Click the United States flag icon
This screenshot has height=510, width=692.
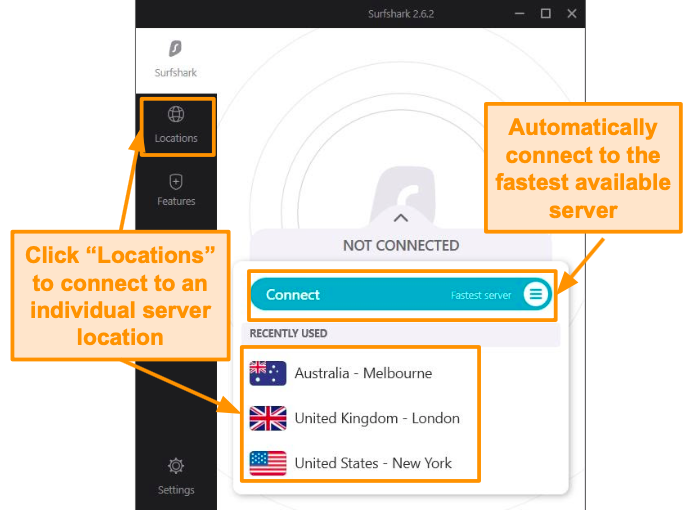pos(268,463)
